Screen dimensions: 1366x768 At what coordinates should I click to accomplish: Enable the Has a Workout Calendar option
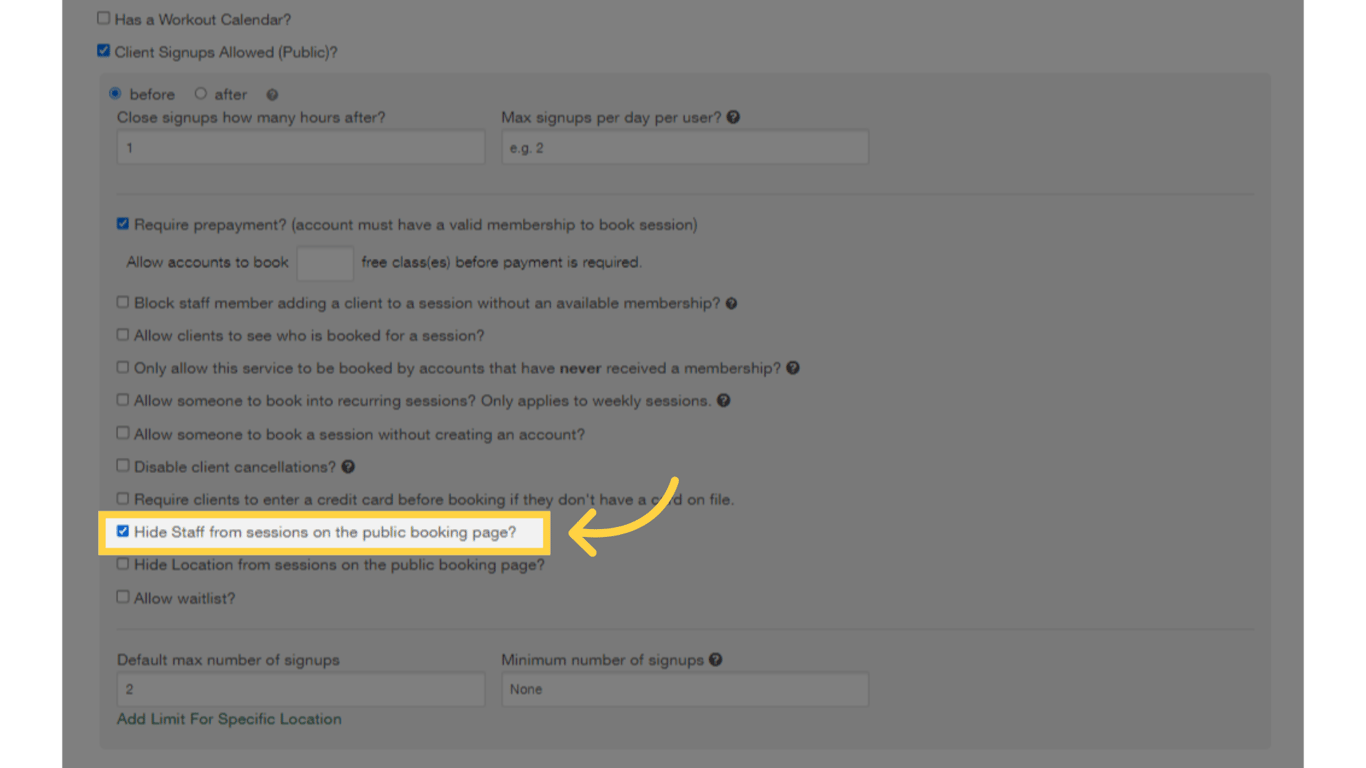tap(103, 17)
